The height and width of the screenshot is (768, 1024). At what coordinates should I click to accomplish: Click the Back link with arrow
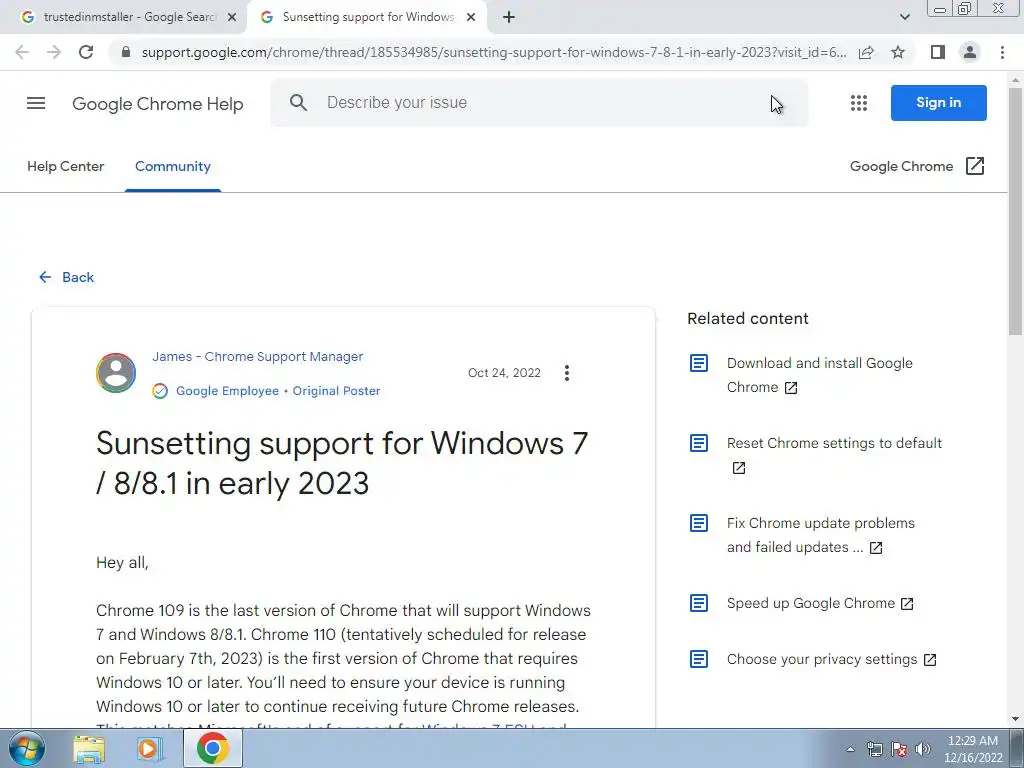coord(67,278)
